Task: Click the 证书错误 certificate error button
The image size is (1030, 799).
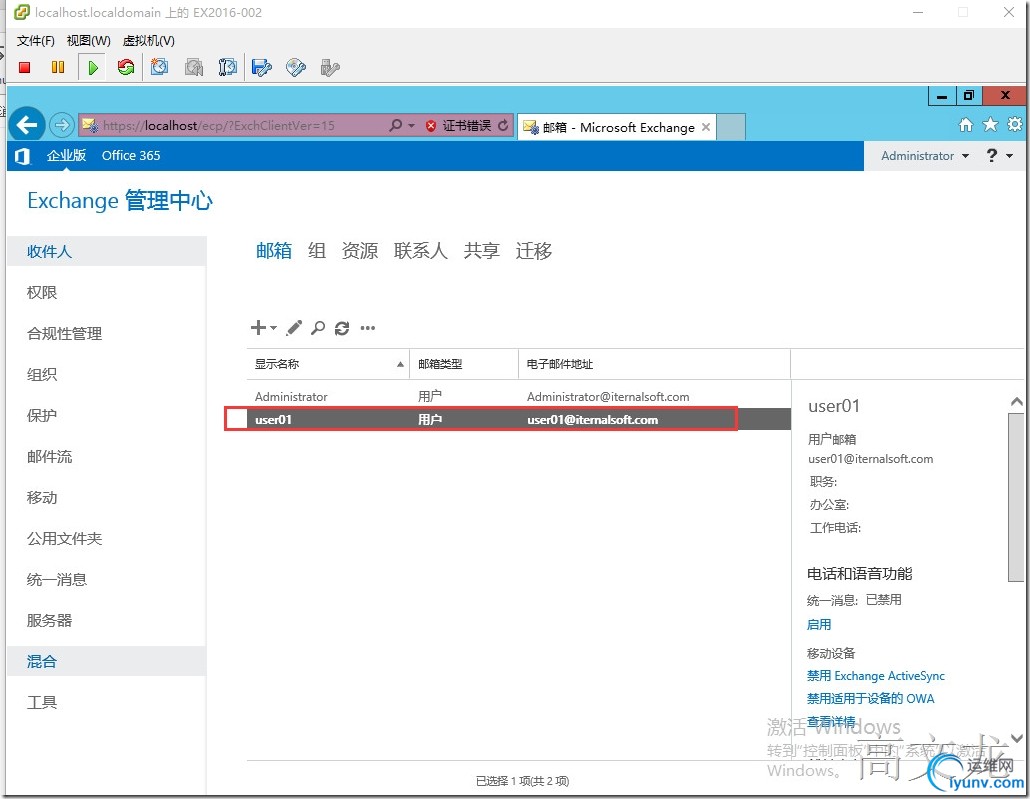Action: pyautogui.click(x=459, y=126)
